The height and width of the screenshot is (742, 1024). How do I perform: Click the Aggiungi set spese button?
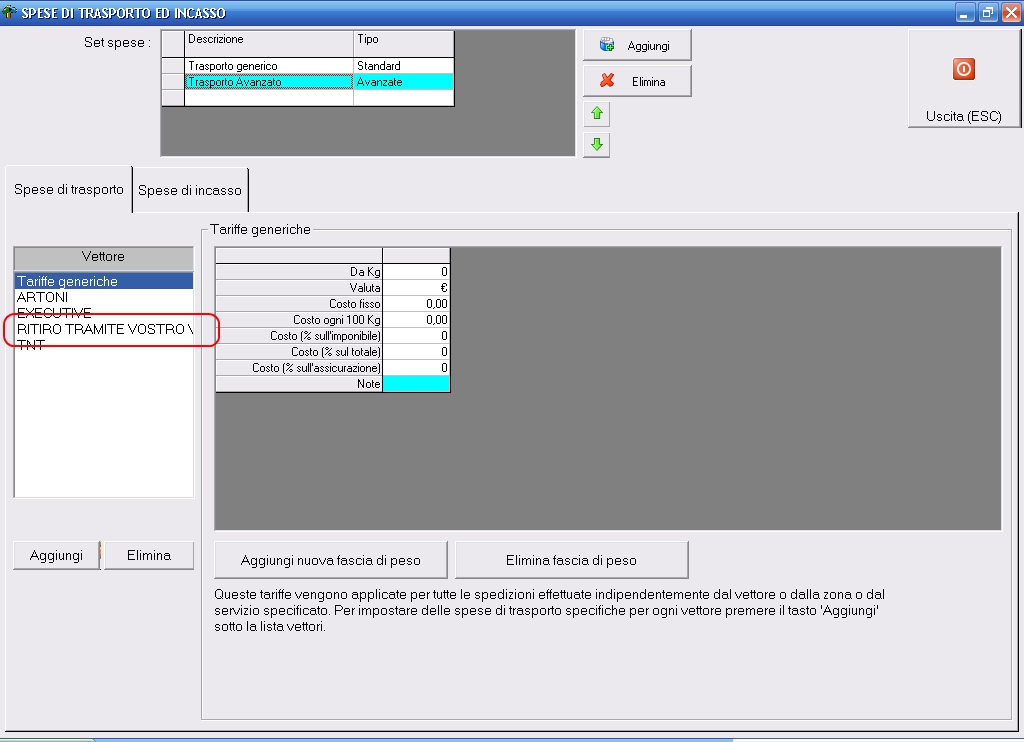pos(637,46)
